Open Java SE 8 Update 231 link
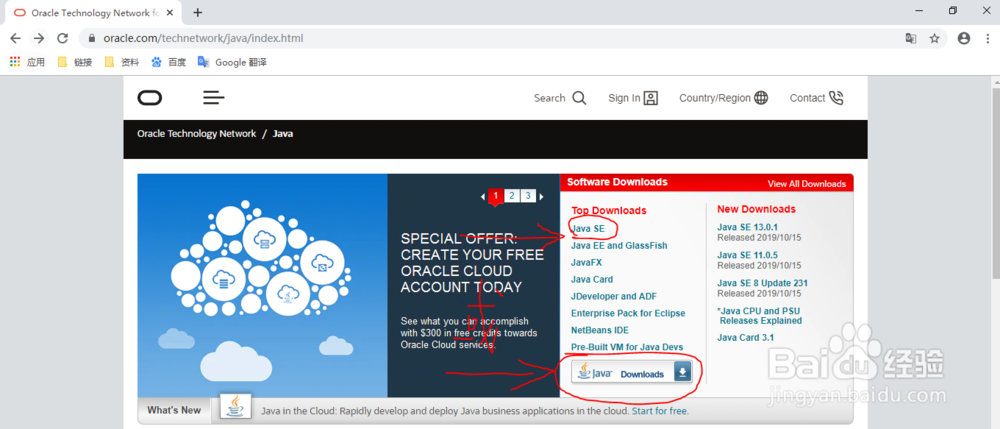 (x=763, y=283)
